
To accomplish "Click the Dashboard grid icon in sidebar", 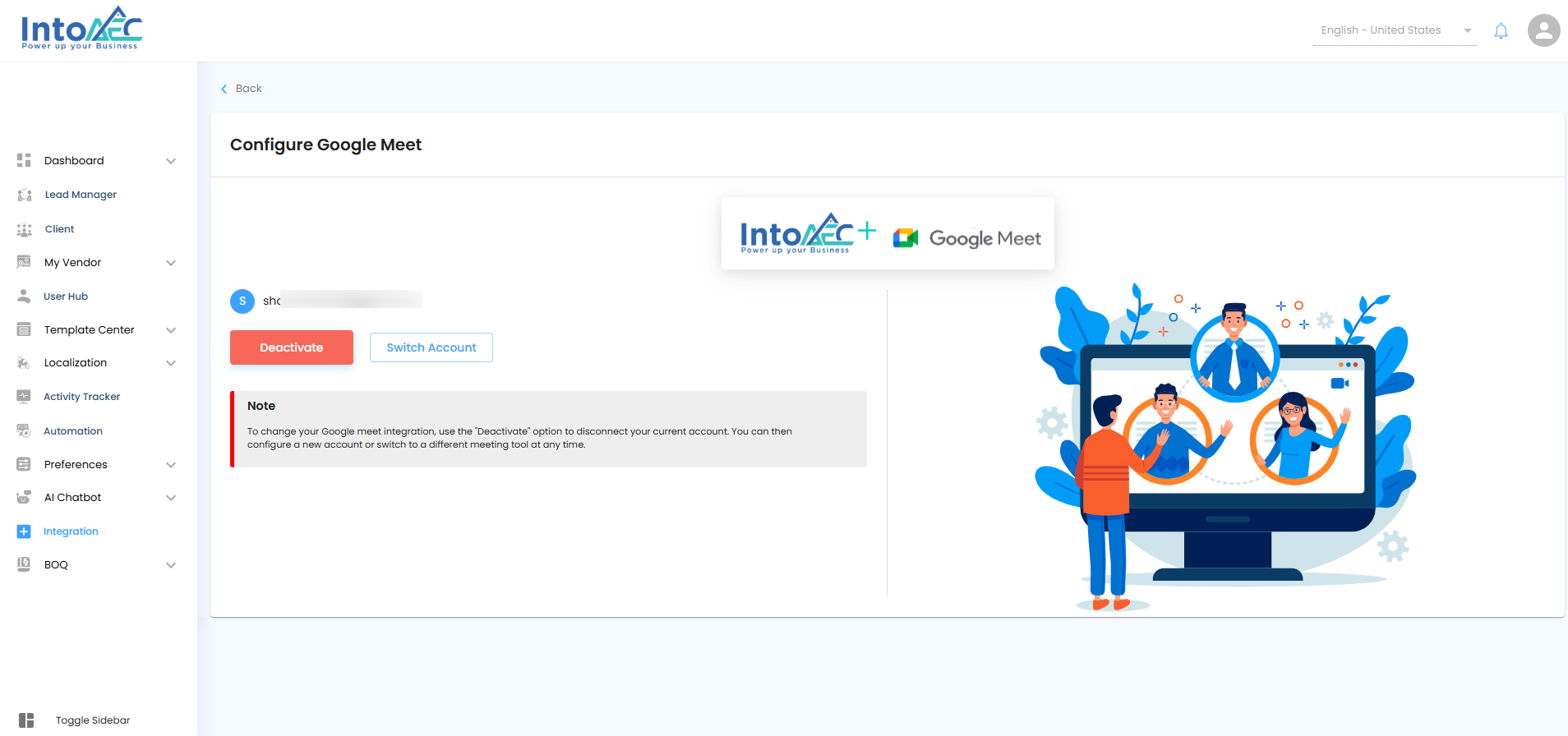I will (x=24, y=160).
